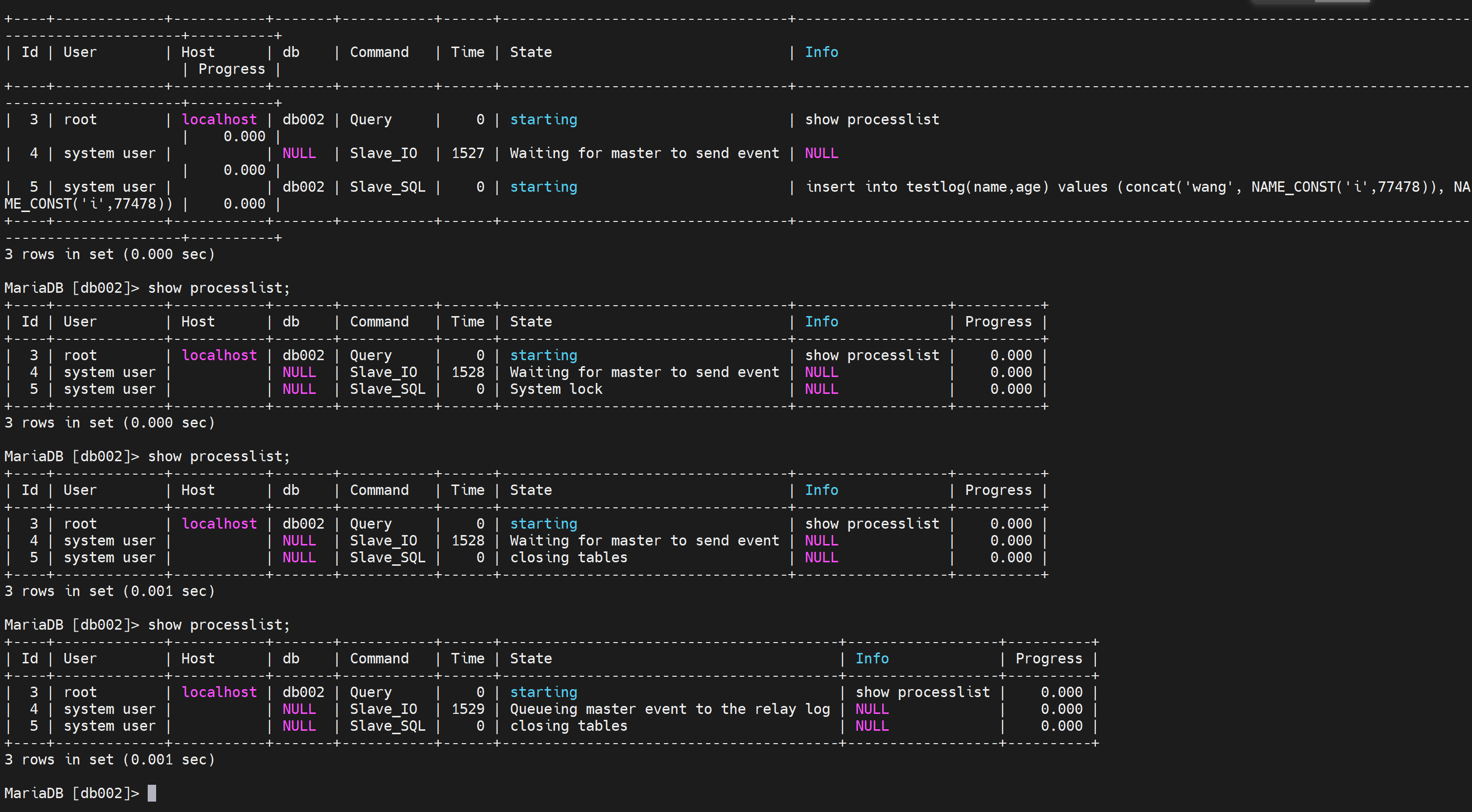Click the Time value 1529

point(467,708)
